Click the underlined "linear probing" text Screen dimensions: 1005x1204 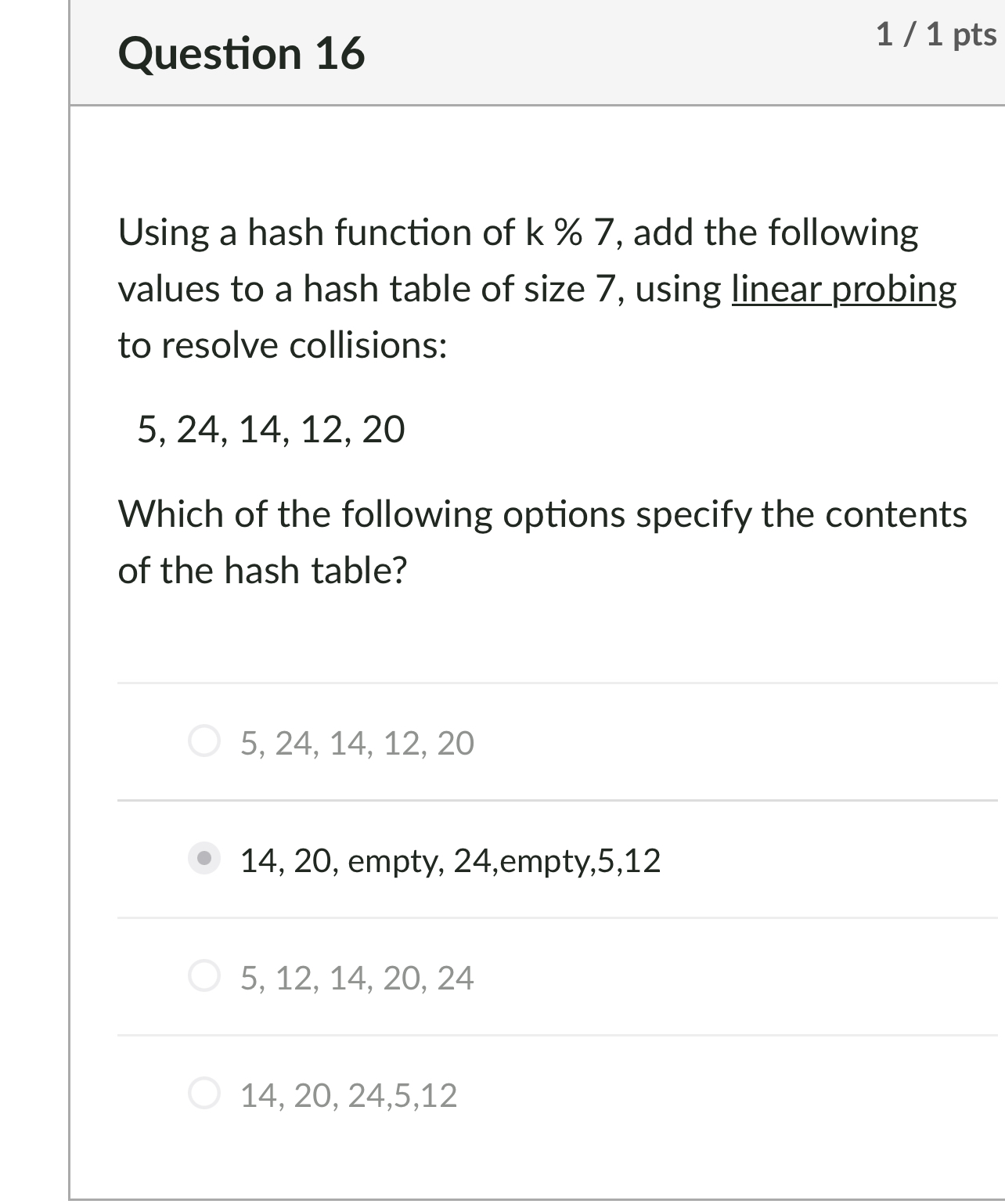tap(841, 289)
